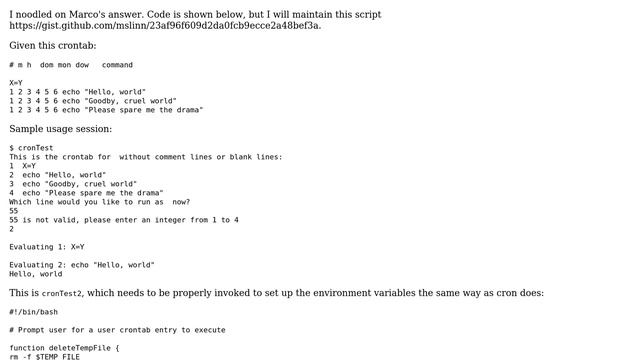
Task: Click 'Which line would you like to run' prompt
Action: point(100,202)
